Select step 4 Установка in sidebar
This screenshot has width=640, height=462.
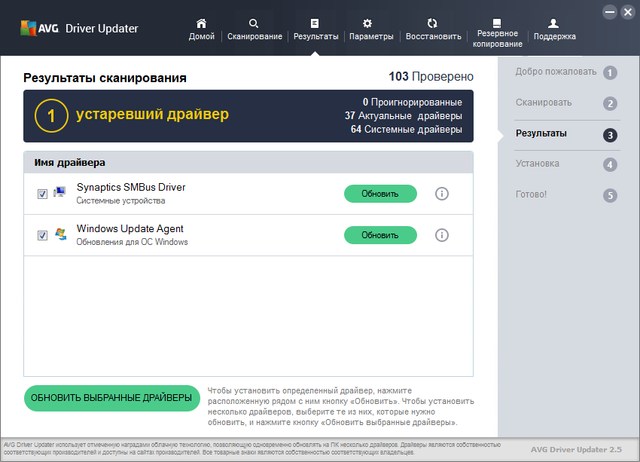(x=566, y=164)
